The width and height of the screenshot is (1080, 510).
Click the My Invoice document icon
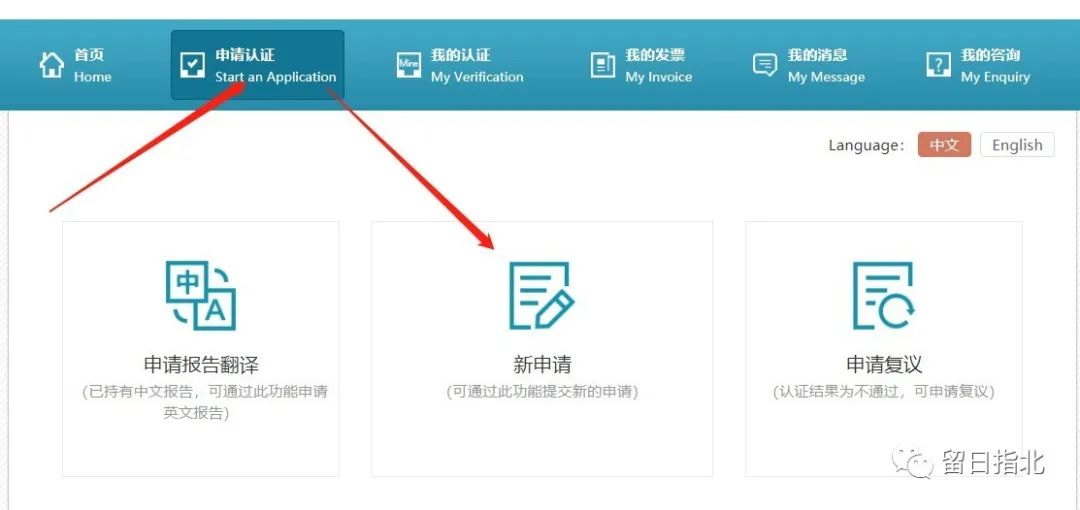pos(603,65)
